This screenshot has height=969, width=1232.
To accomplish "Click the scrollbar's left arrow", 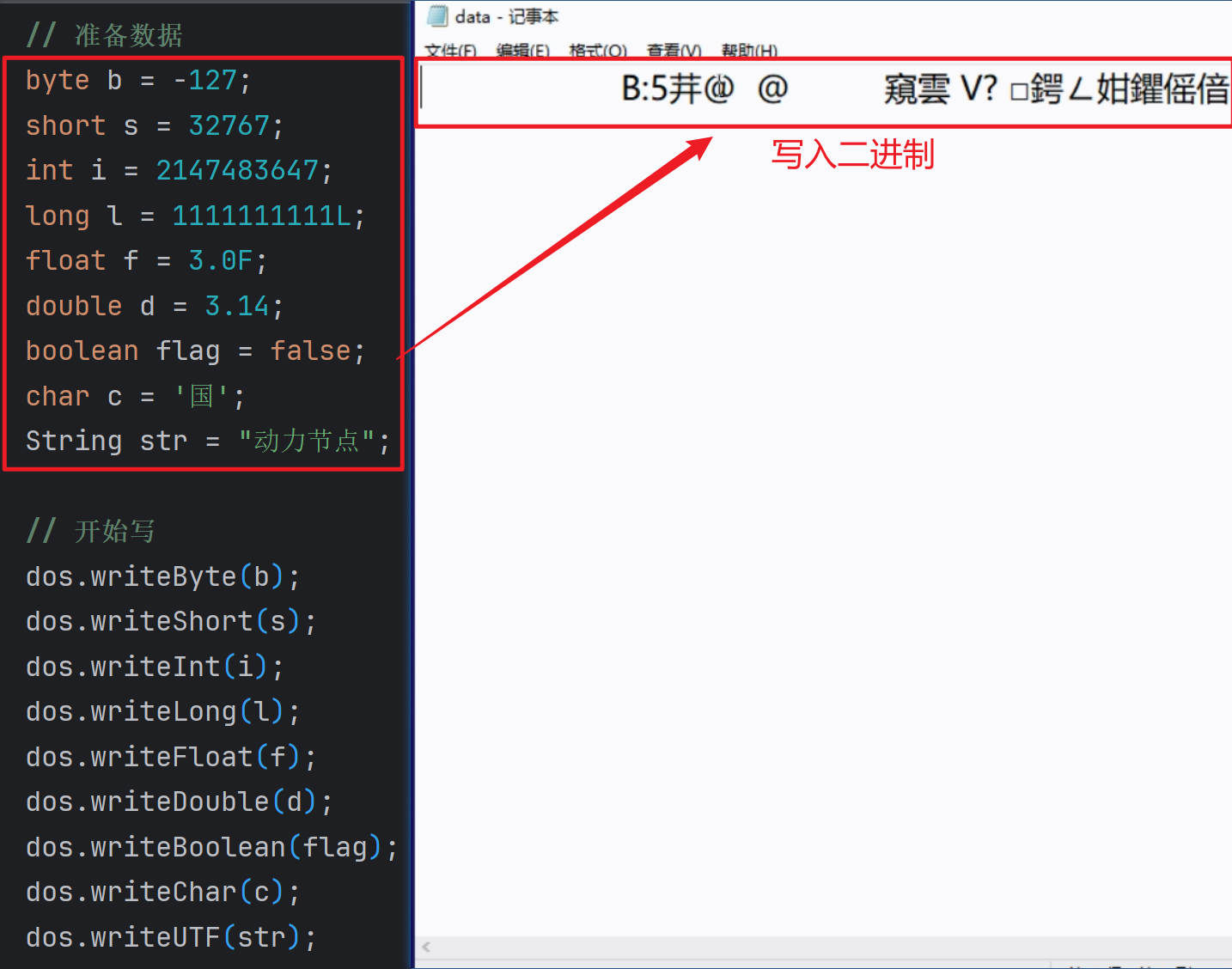I will click(x=426, y=947).
